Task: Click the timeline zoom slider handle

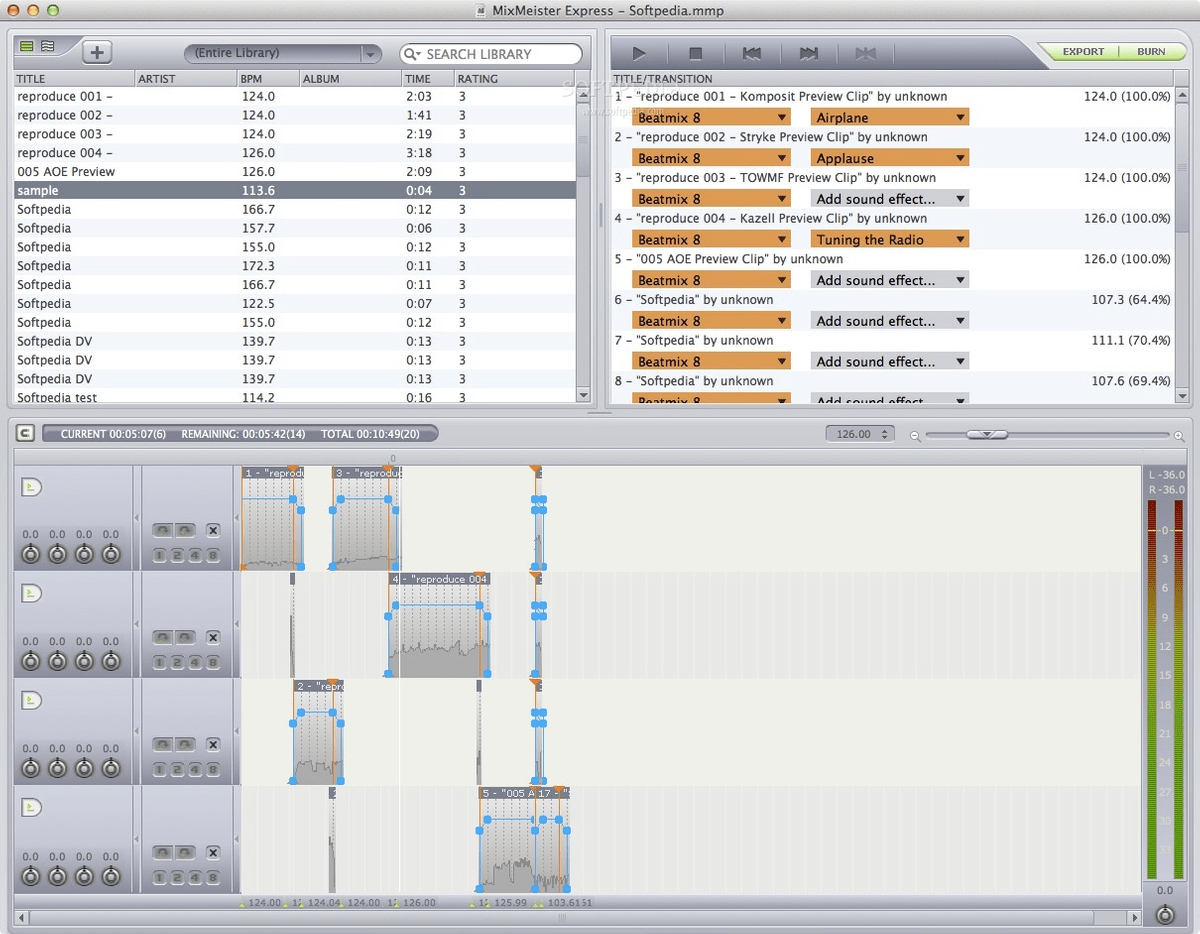Action: 987,434
